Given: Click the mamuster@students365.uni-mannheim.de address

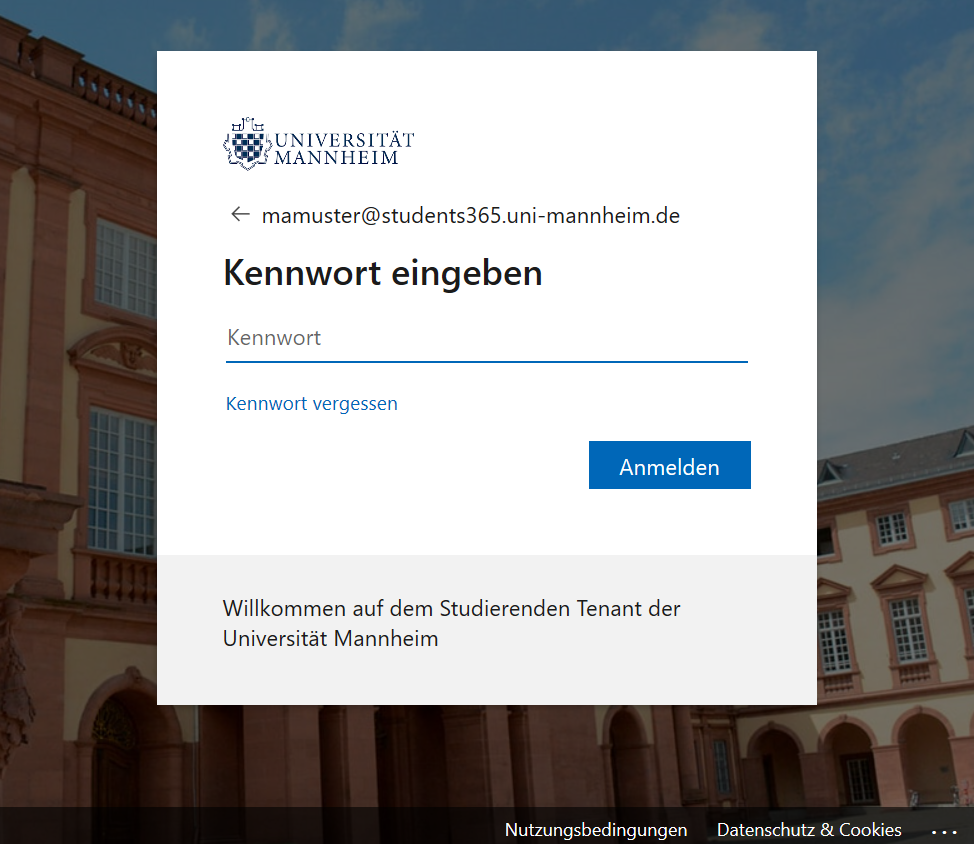Looking at the screenshot, I should 470,216.
